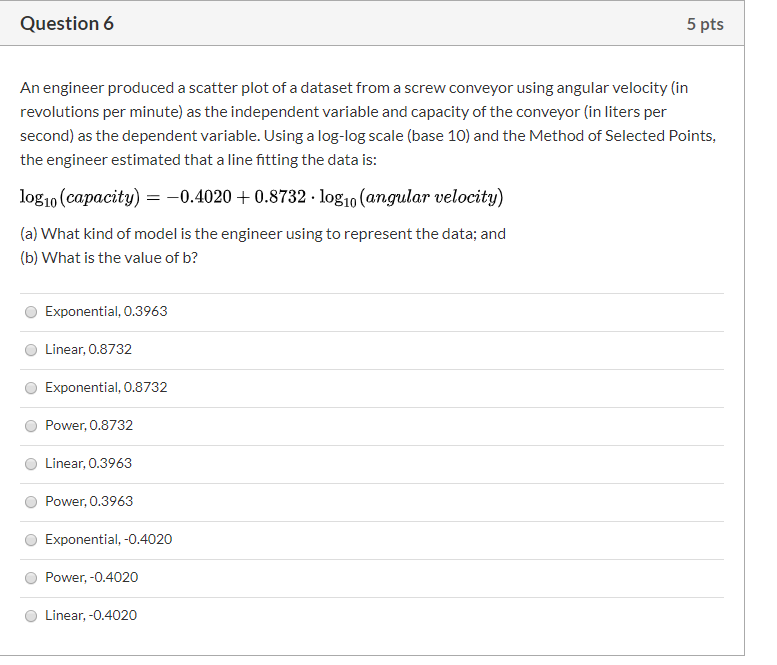Click the log10 capacity equation

coord(262,197)
